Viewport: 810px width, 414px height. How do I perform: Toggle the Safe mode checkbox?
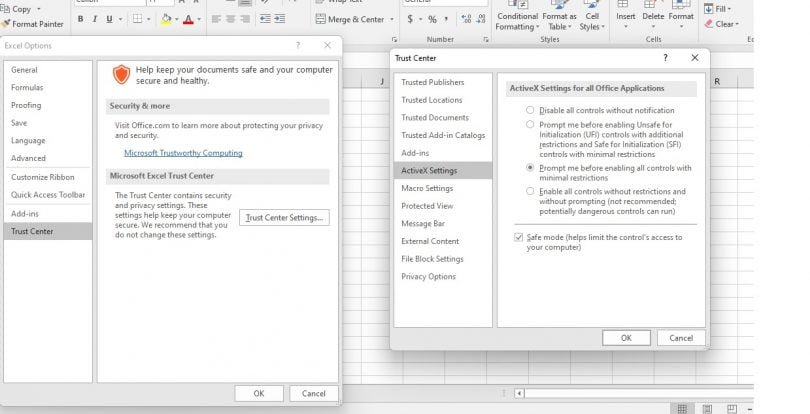coord(519,237)
